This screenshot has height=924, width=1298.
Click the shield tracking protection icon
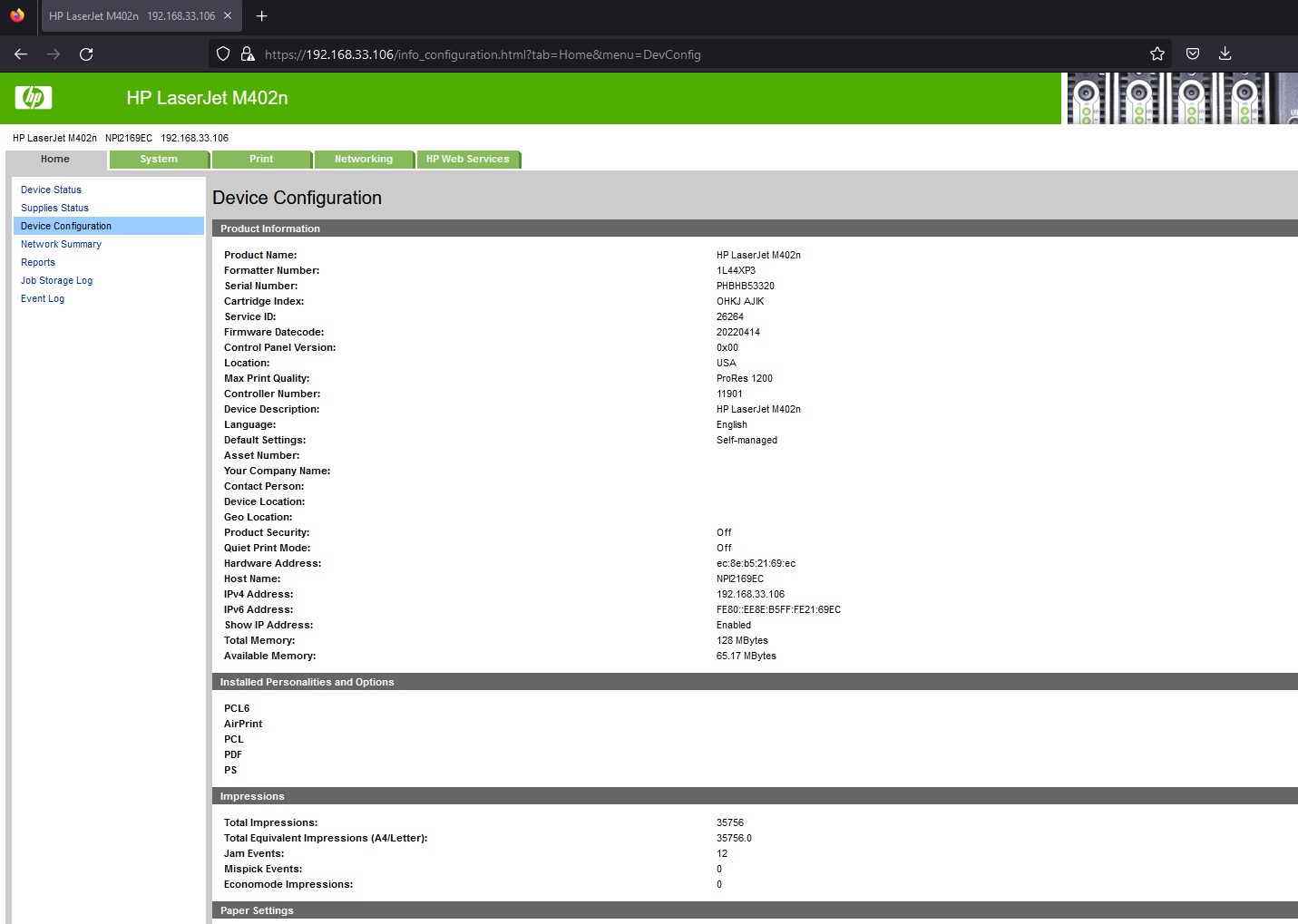(223, 54)
